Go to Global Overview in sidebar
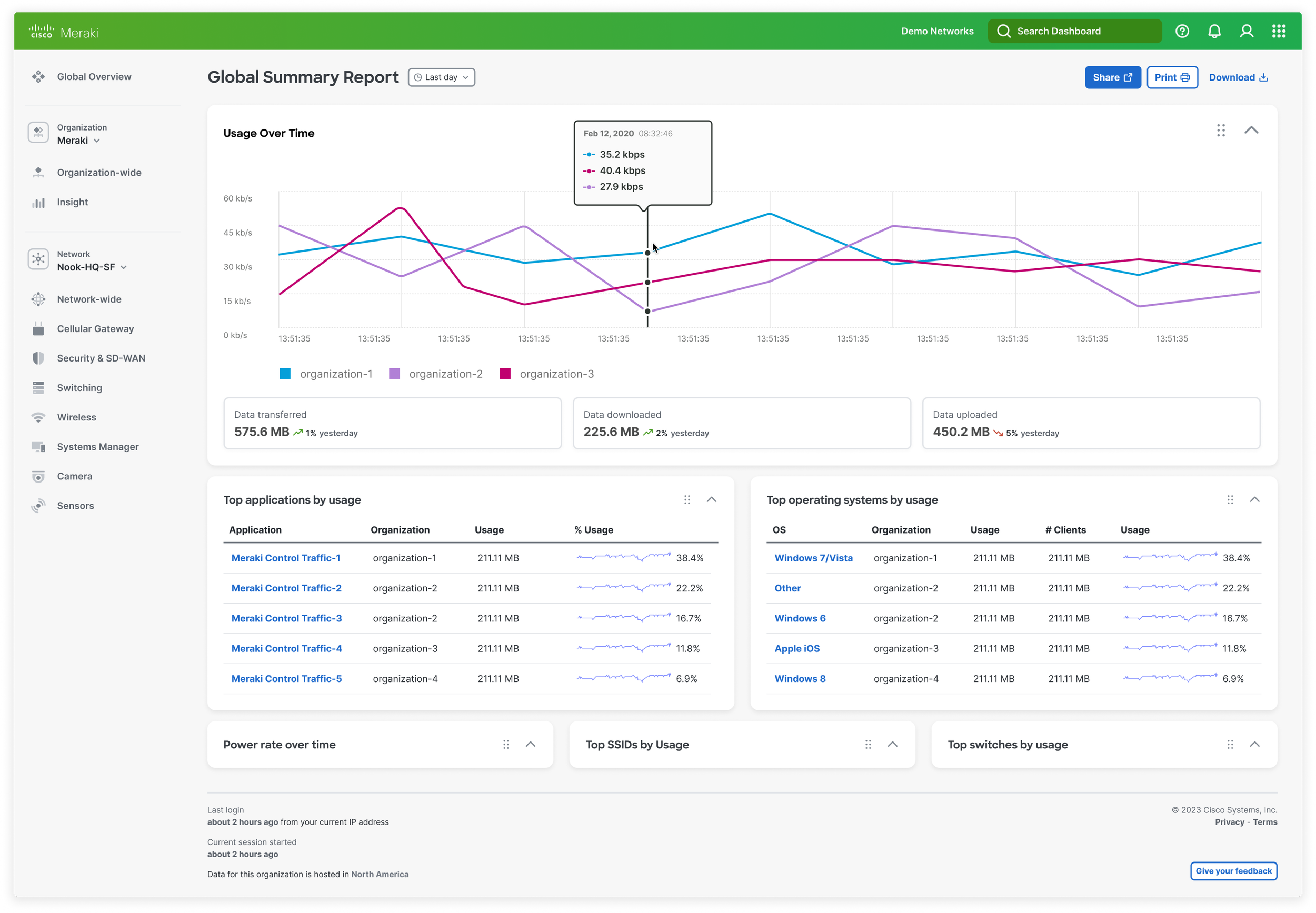 tap(94, 77)
